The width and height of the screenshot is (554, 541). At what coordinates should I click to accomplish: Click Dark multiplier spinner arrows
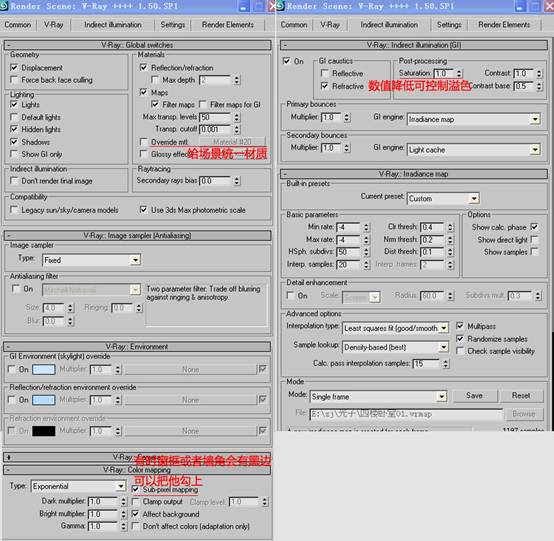tap(123, 501)
